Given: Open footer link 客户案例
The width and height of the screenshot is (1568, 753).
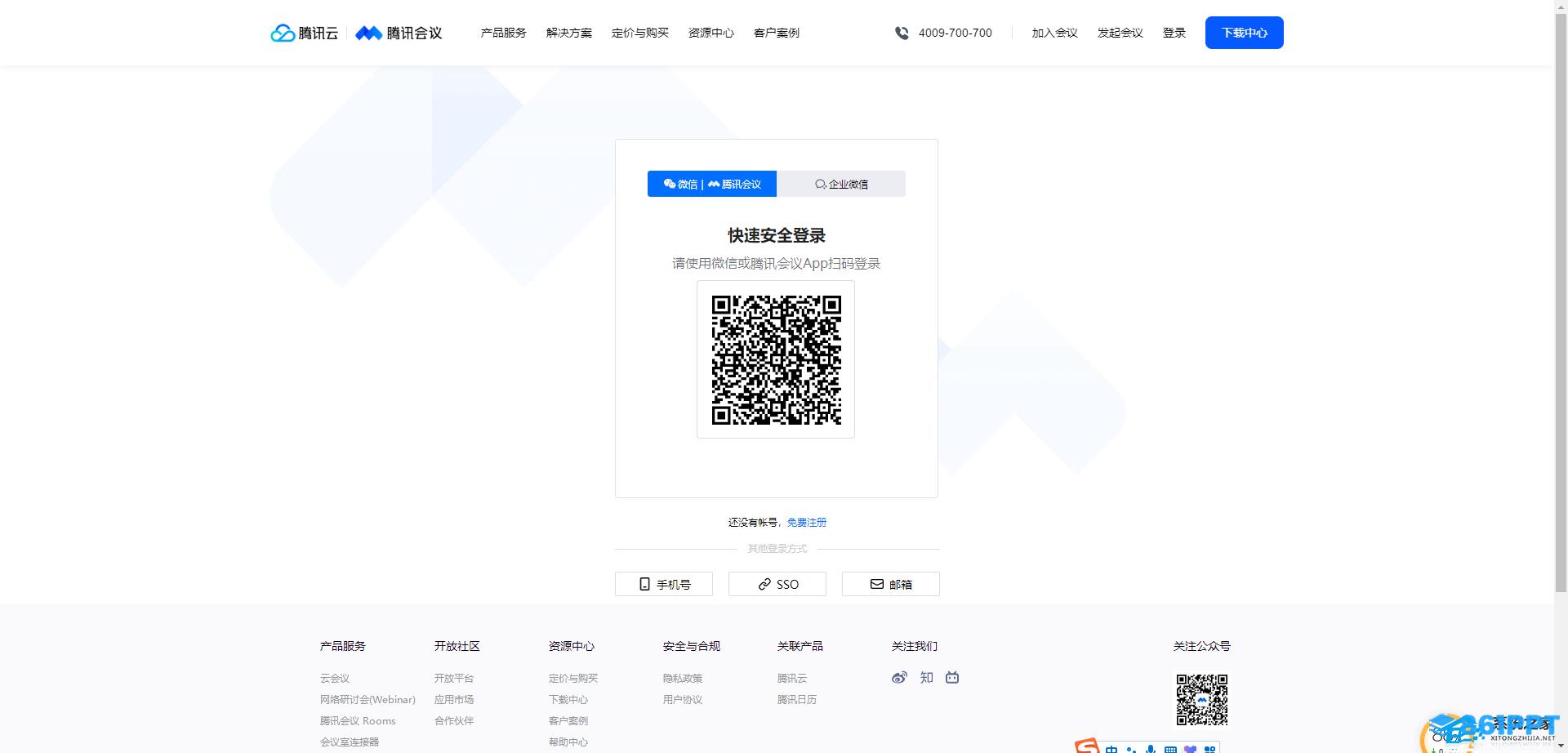Looking at the screenshot, I should pyautogui.click(x=568, y=720).
